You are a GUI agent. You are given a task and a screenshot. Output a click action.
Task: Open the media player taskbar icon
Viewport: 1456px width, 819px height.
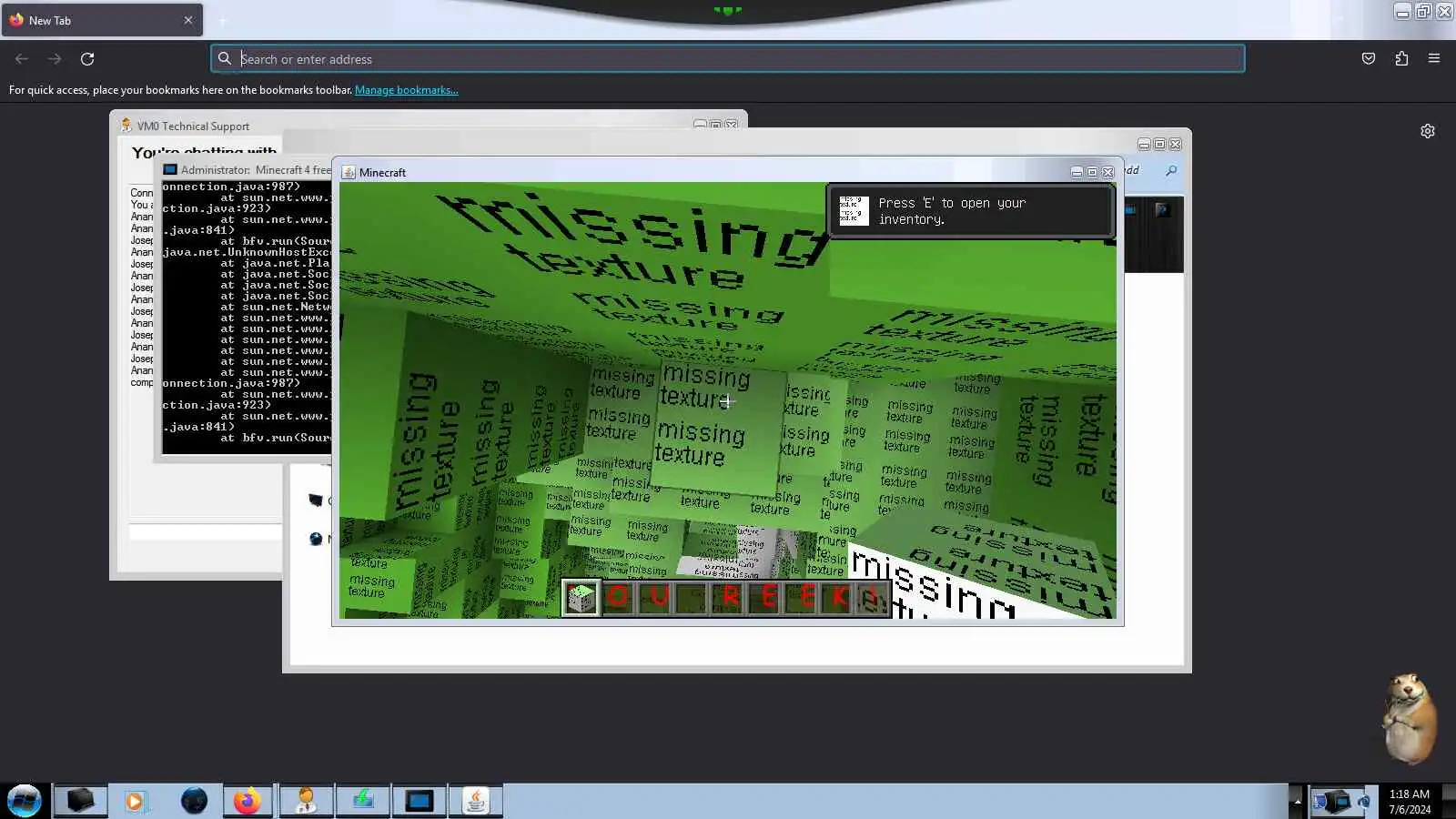pos(136,801)
